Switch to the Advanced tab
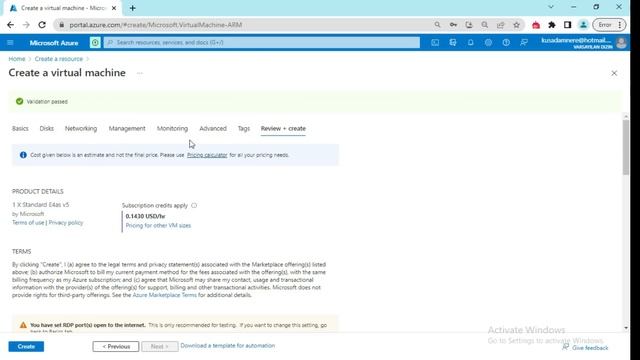This screenshot has height=360, width=640. [213, 128]
